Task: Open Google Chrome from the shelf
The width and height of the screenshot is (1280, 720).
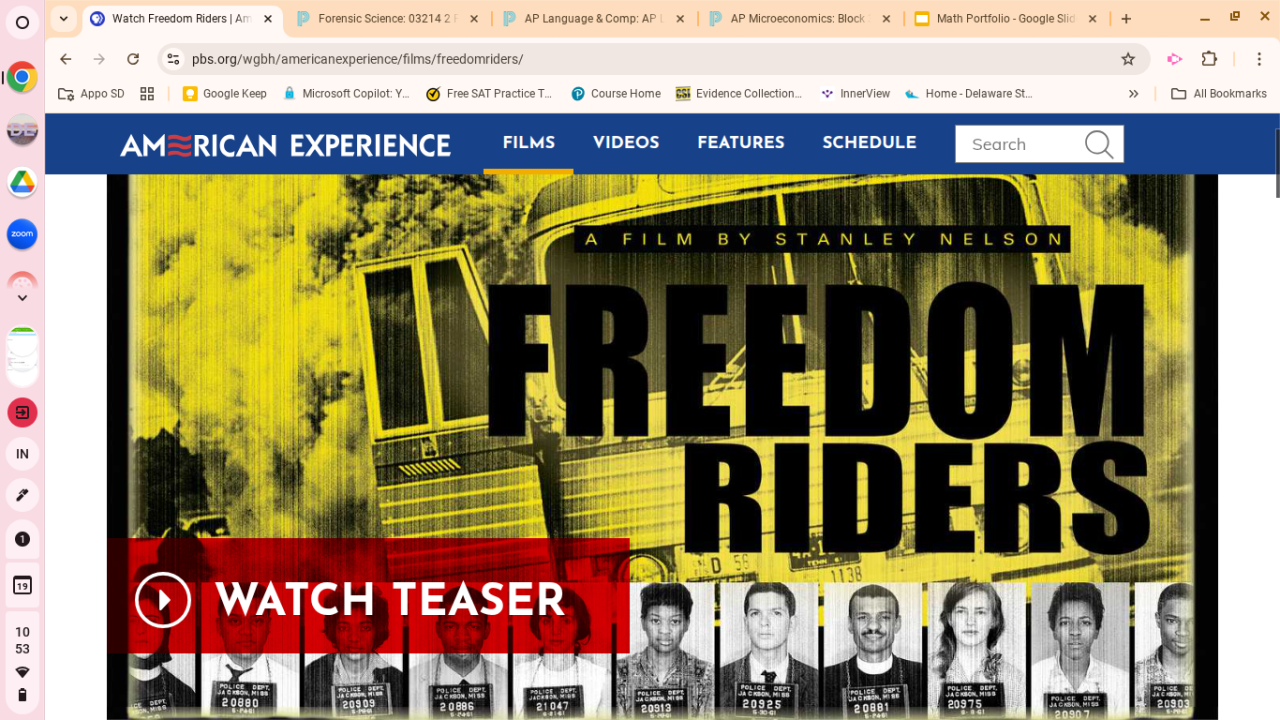Action: coord(22,77)
